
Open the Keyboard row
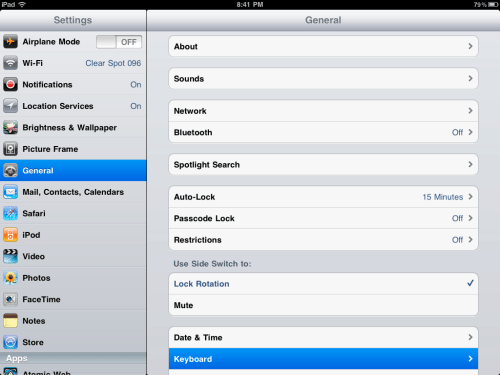[x=323, y=359]
